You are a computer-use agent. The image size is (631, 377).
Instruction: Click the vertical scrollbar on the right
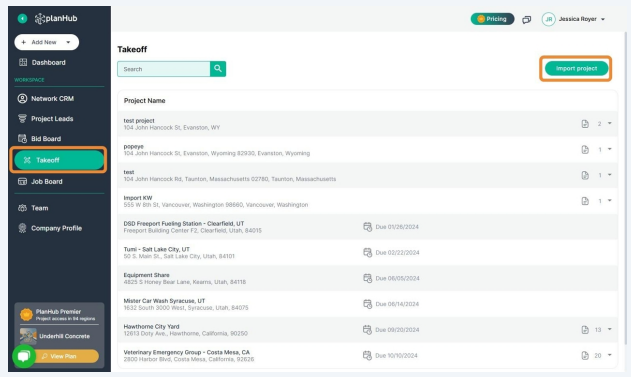click(x=625, y=189)
